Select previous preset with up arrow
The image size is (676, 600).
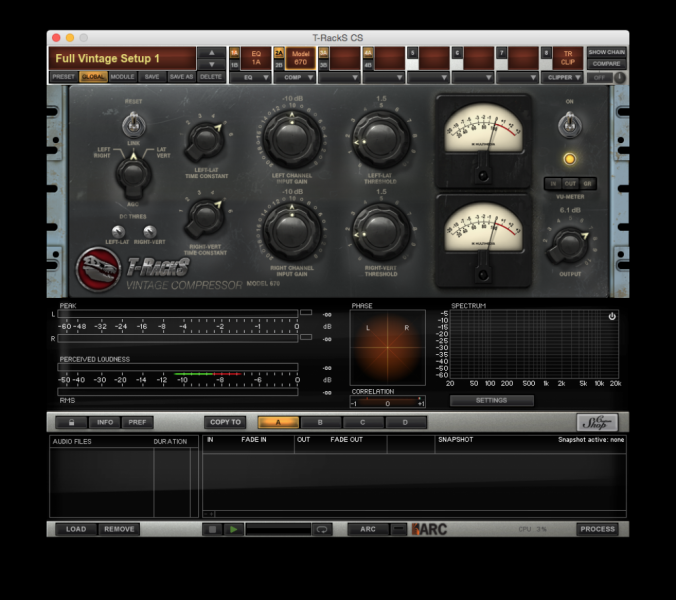coord(212,53)
